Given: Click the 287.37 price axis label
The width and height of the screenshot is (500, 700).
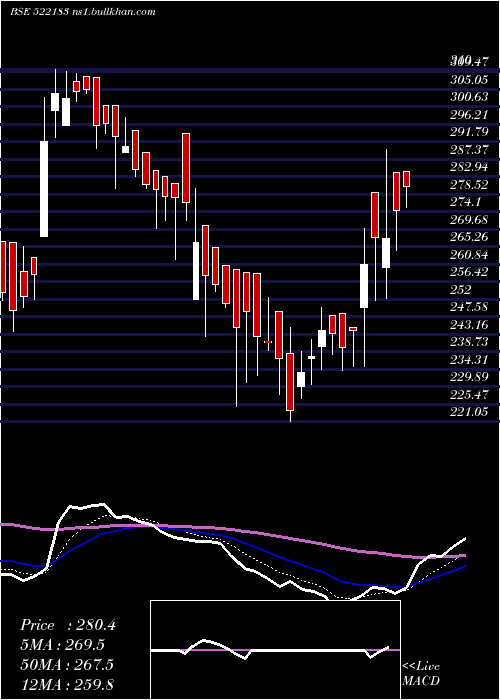Looking at the screenshot, I should click(468, 150).
